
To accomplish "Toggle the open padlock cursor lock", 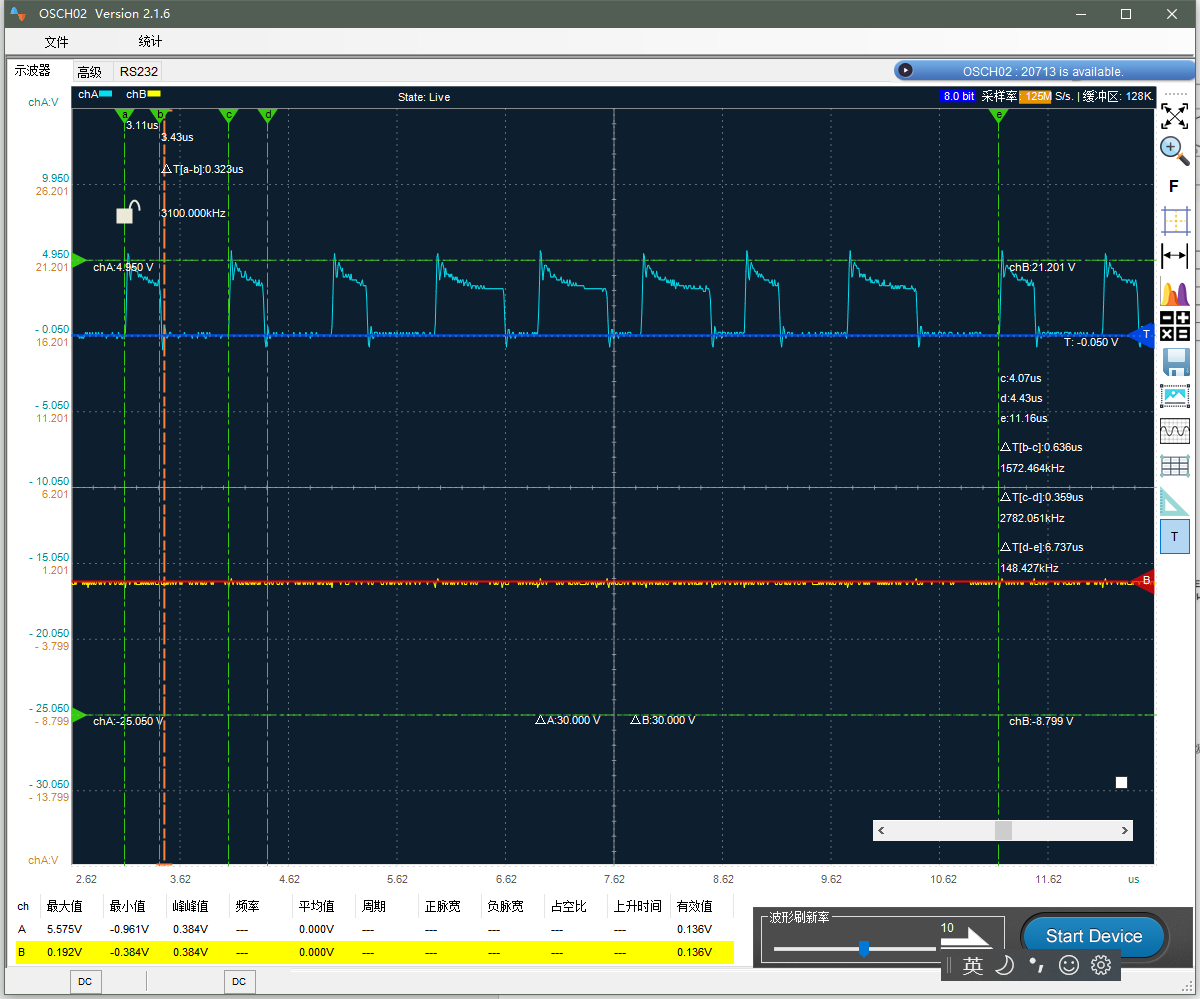I will [x=126, y=212].
